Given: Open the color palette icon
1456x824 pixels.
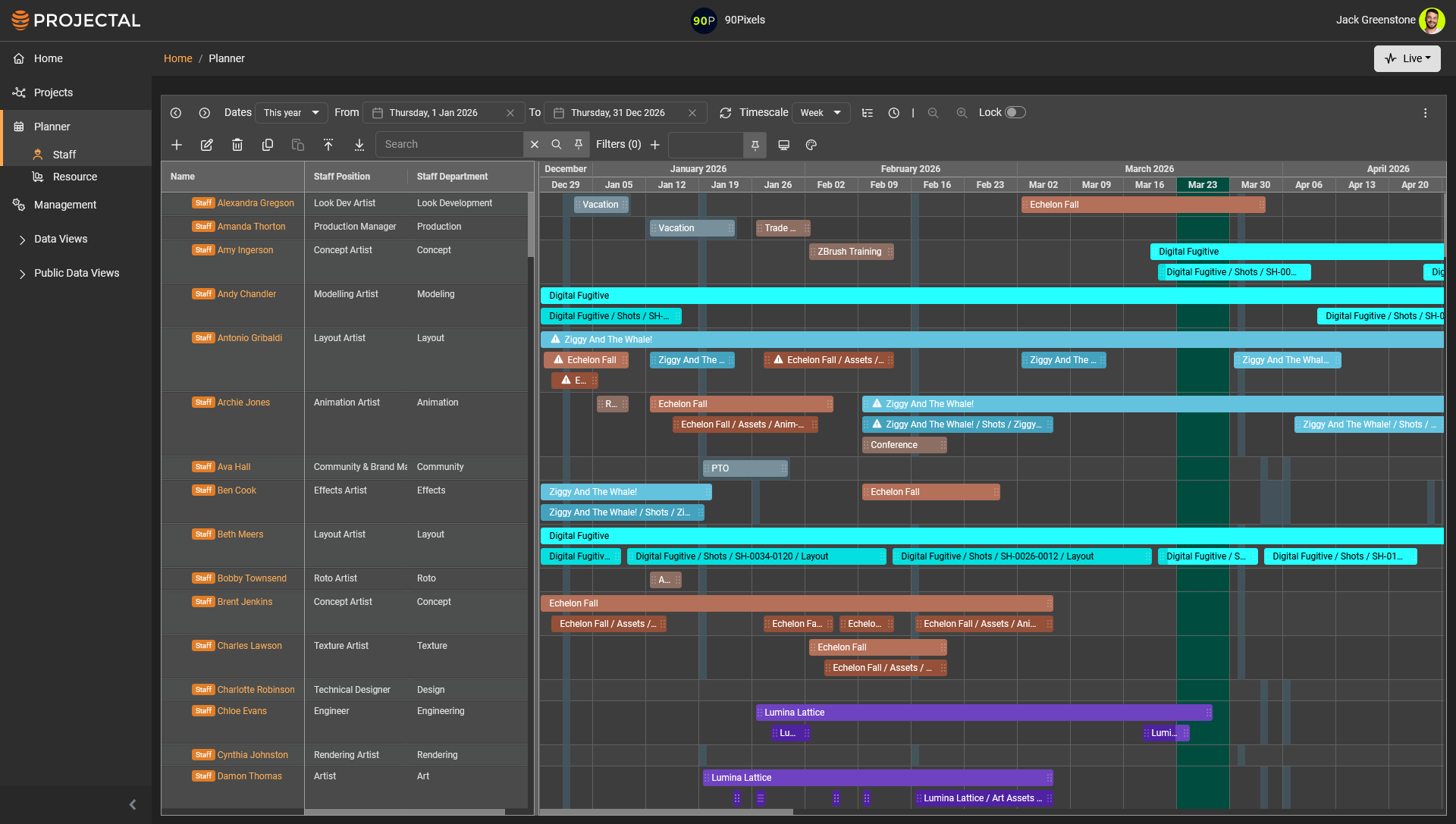Looking at the screenshot, I should [811, 145].
